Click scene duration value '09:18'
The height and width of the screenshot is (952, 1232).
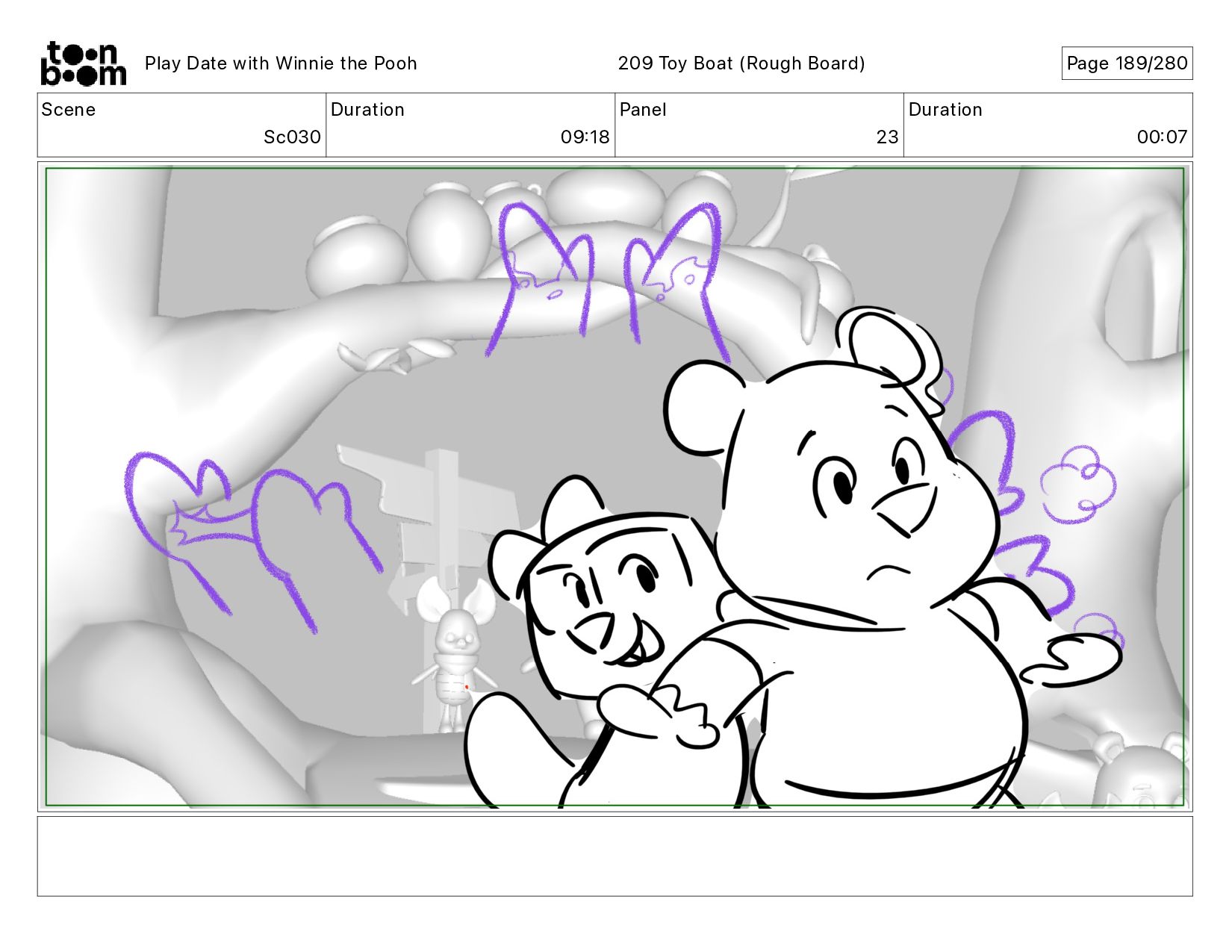click(x=585, y=137)
